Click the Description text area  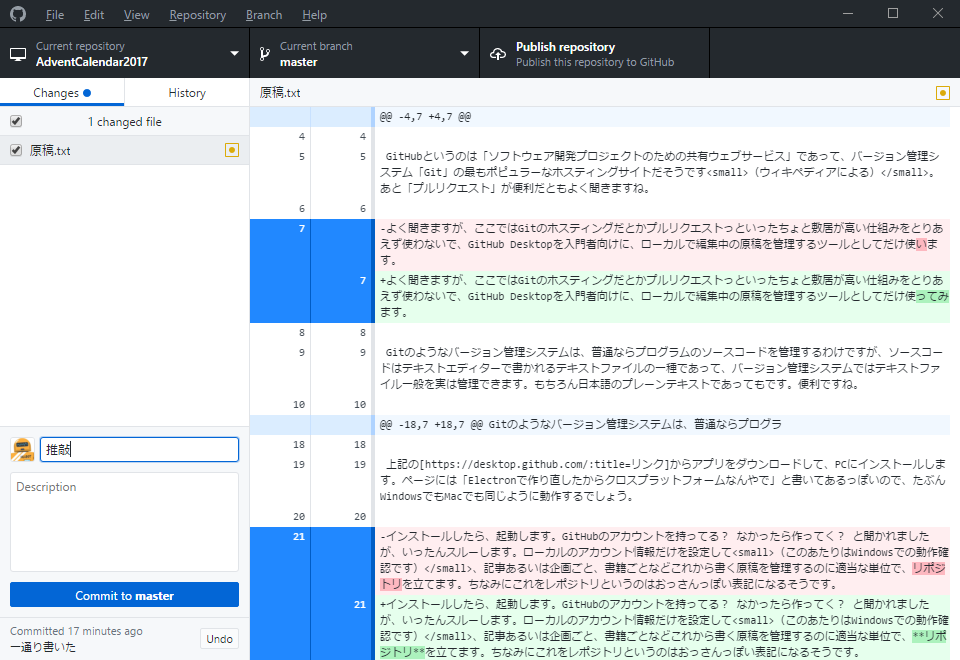coord(124,522)
